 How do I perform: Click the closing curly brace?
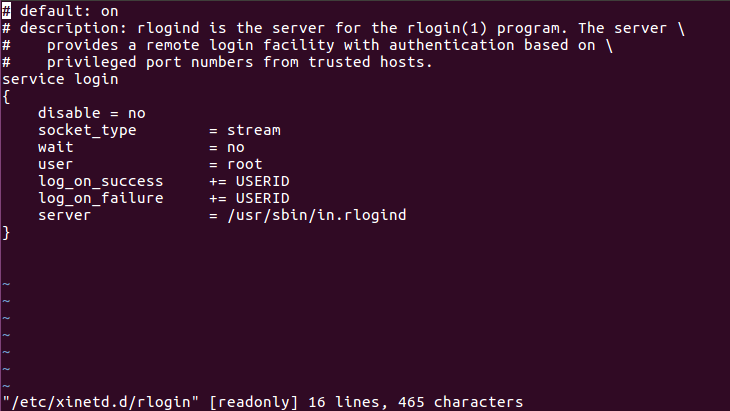coord(7,232)
